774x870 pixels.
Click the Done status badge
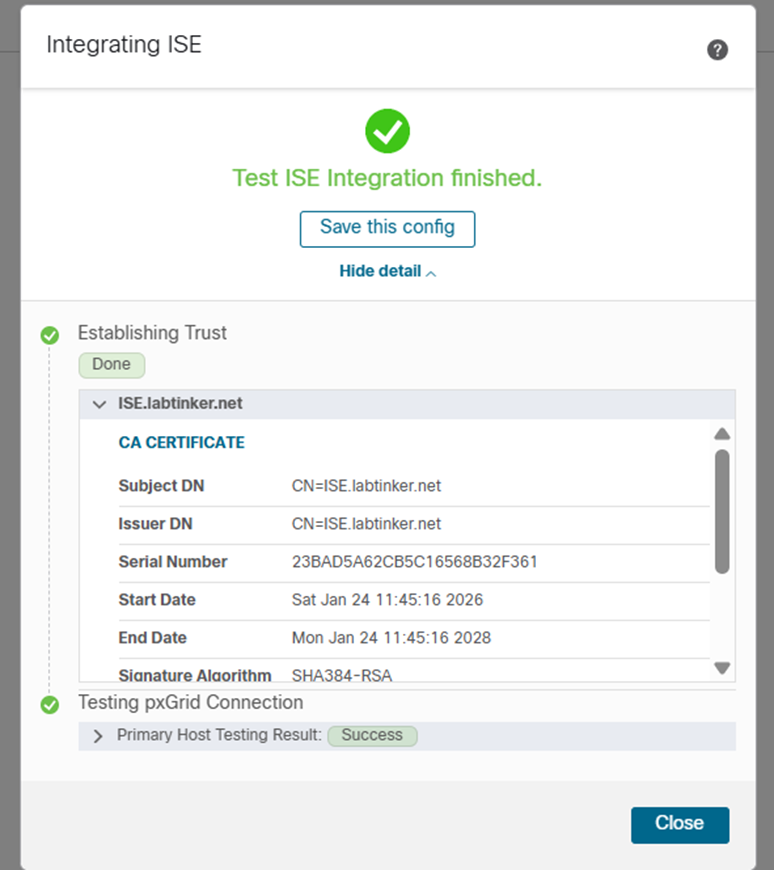tap(111, 365)
